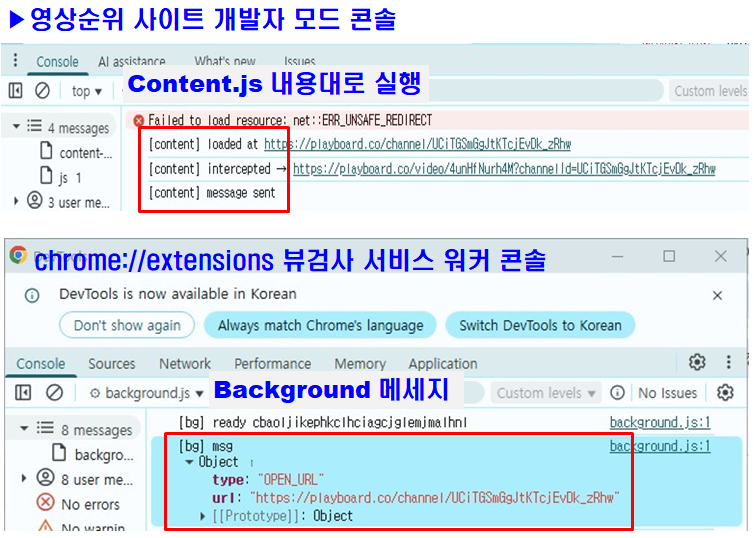The image size is (754, 538).
Task: Open the Application tab
Action: [x=443, y=363]
